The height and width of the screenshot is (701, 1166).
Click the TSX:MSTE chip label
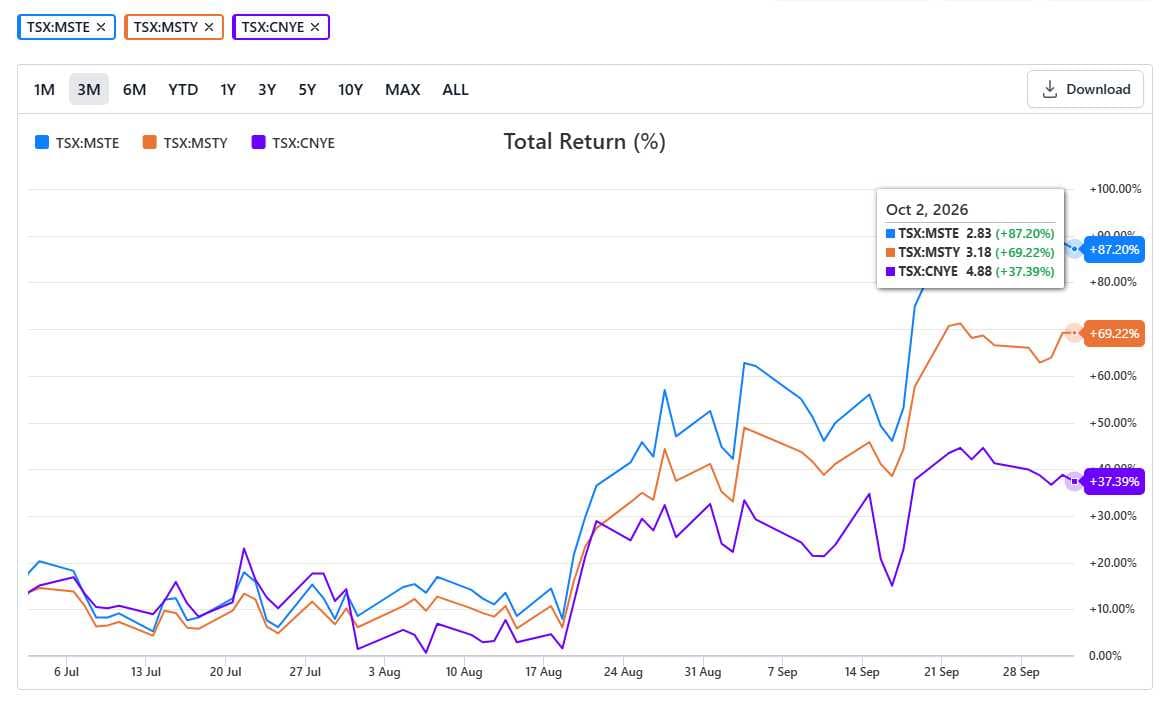tap(58, 28)
